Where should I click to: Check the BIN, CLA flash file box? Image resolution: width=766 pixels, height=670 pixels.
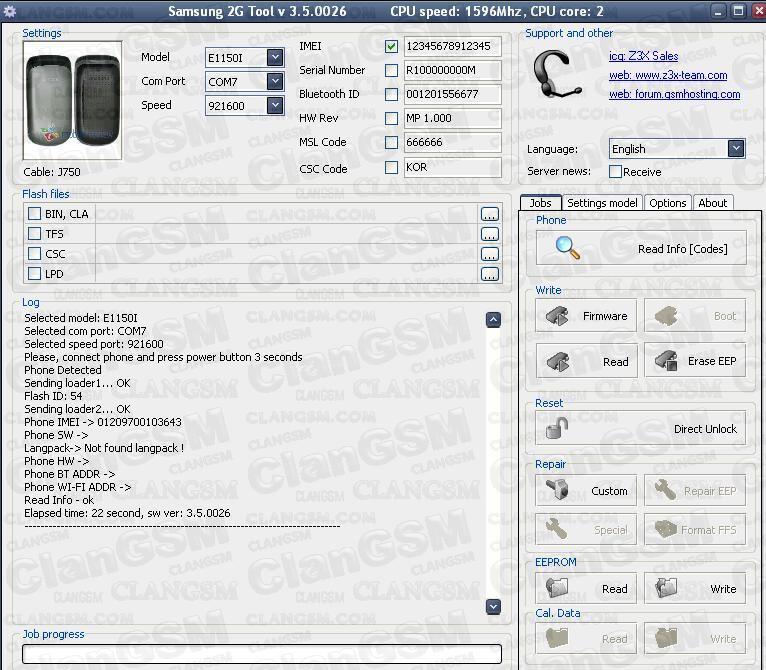click(34, 214)
